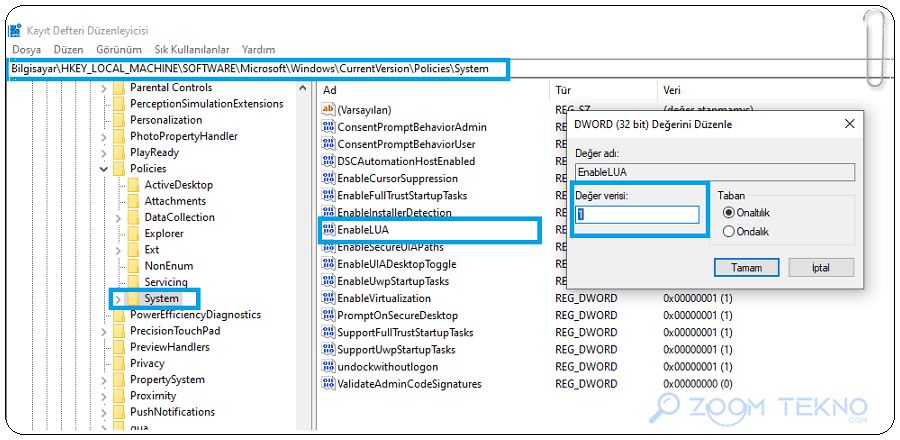
Task: Click the EnableLUA DWORD icon
Action: pyautogui.click(x=328, y=229)
